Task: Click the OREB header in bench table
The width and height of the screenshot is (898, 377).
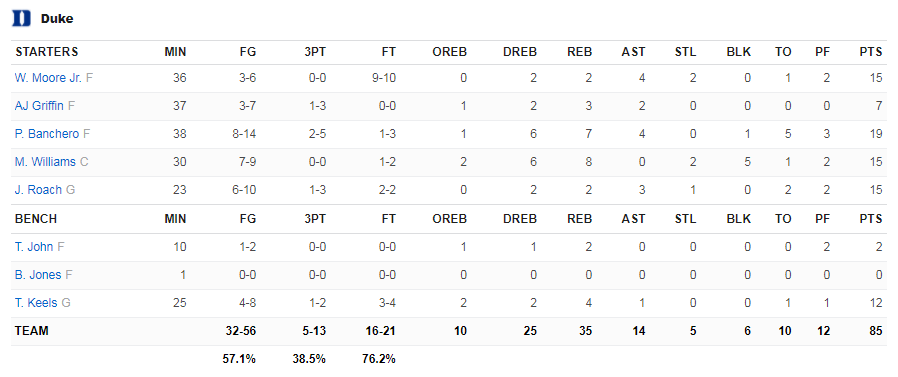Action: (x=450, y=219)
